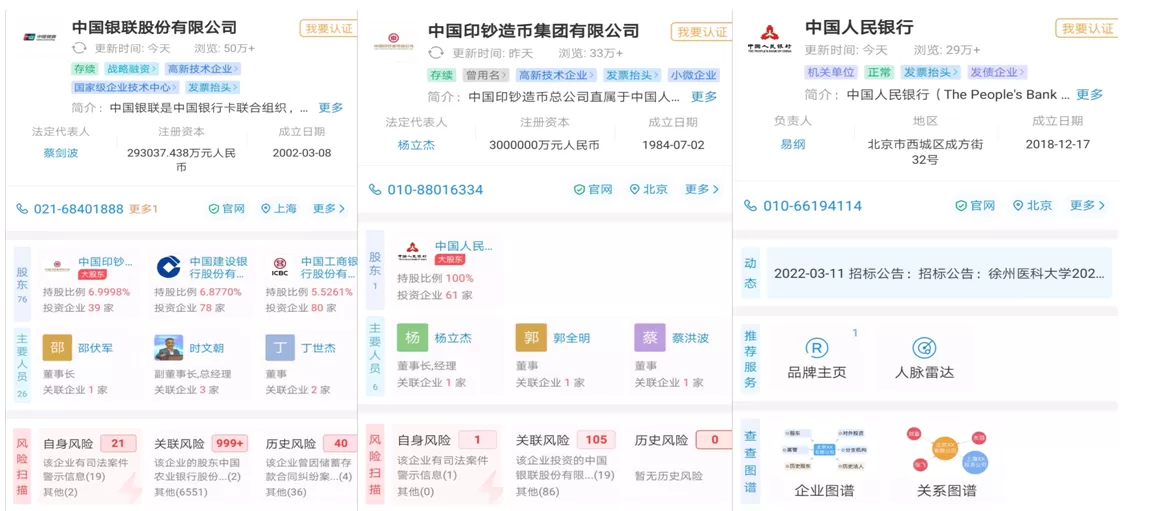The width and height of the screenshot is (1156, 511).
Task: Open Banknote Printing 关联风险 105 item
Action: point(564,465)
